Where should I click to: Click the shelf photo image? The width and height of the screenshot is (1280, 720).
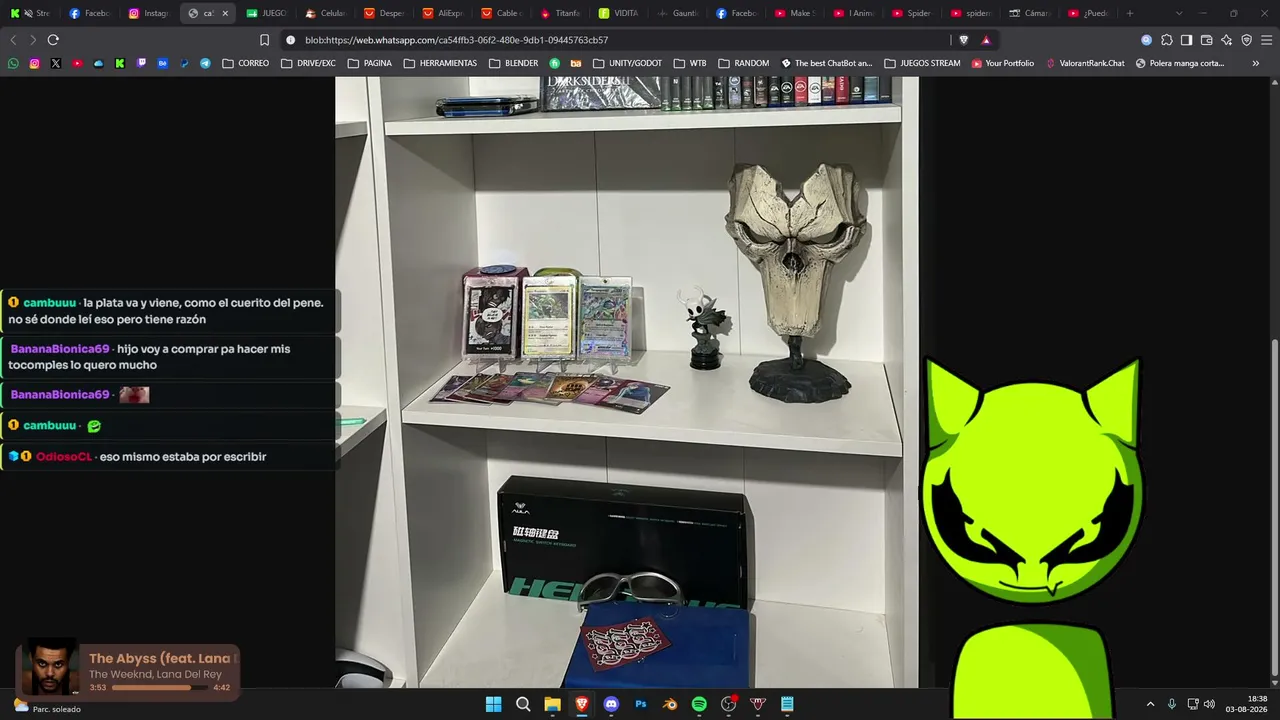(627, 382)
